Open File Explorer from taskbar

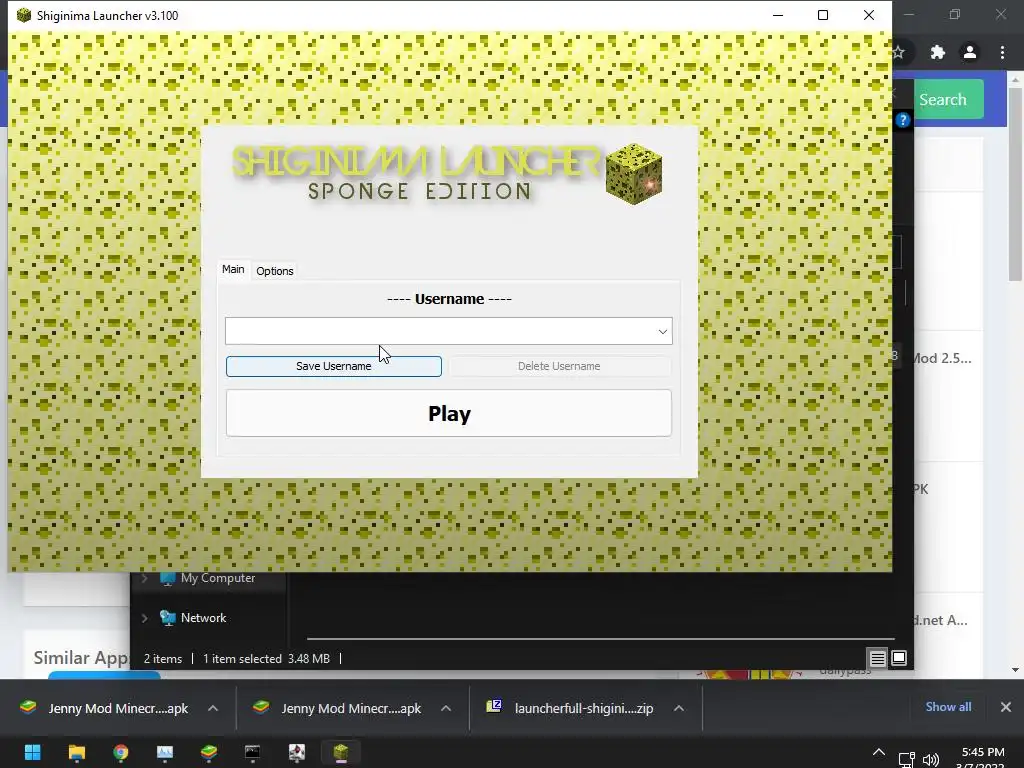click(76, 752)
